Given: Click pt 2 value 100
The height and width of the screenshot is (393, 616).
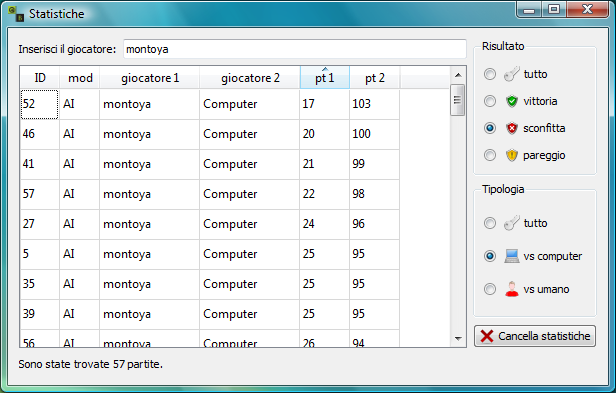Looking at the screenshot, I should [374, 134].
